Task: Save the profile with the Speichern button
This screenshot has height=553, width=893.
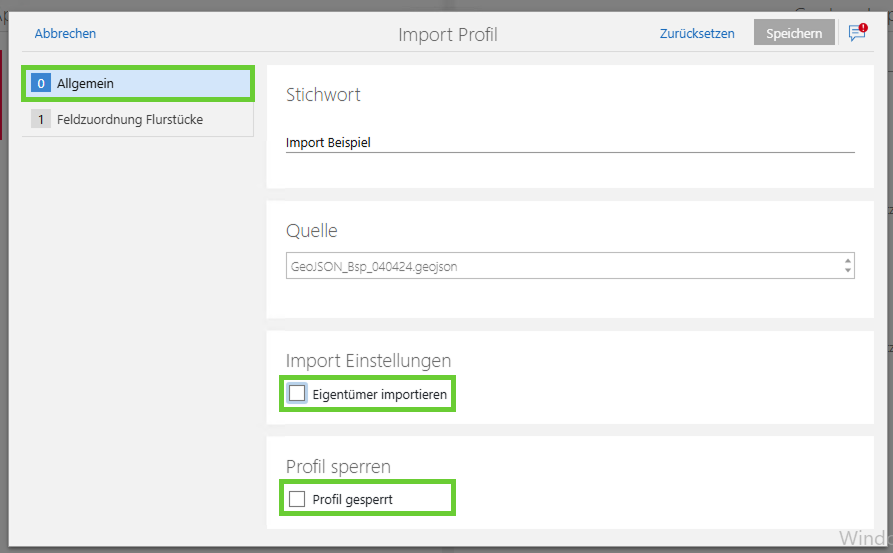Action: 794,33
